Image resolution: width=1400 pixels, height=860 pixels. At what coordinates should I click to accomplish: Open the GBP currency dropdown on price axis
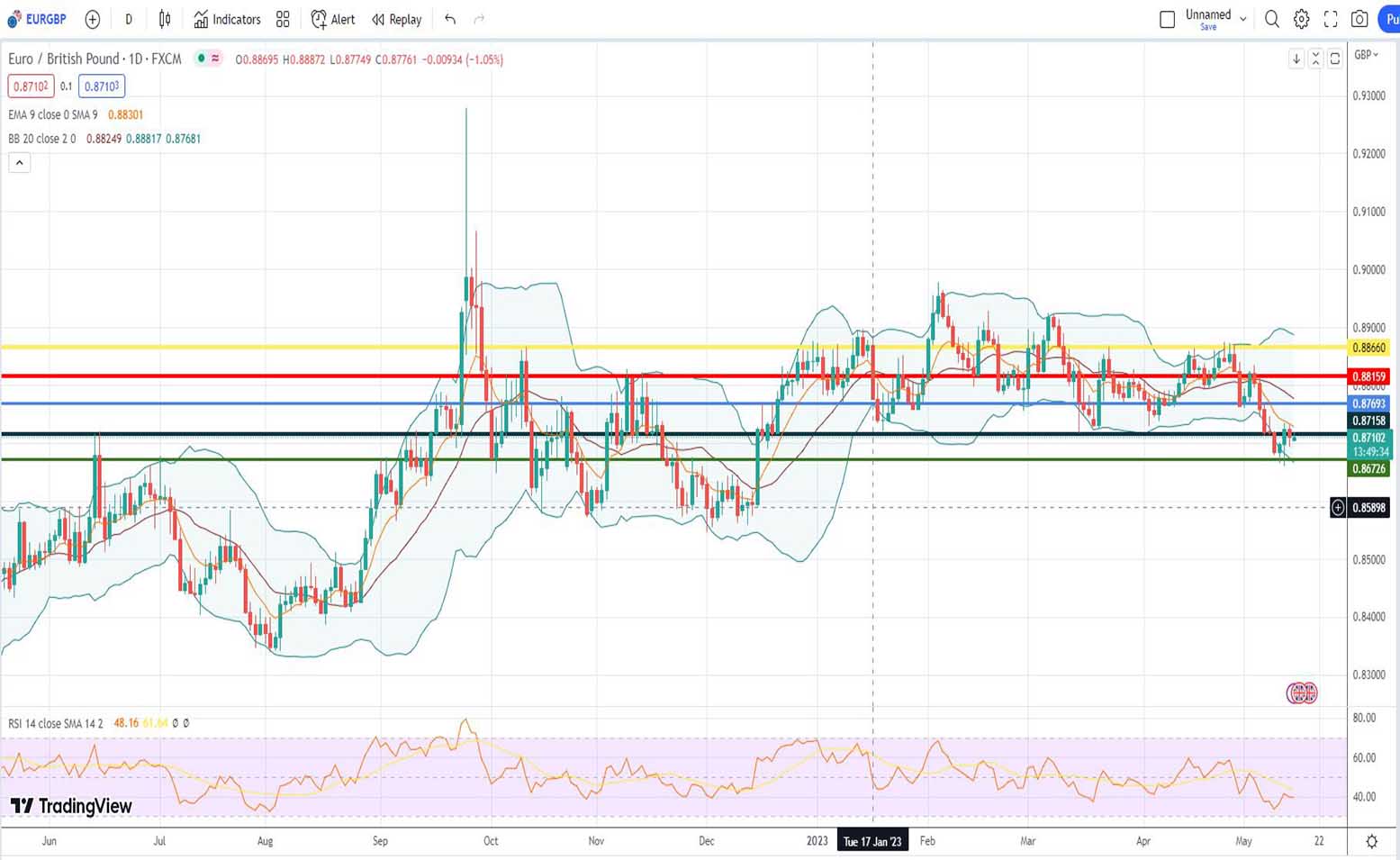coord(1366,55)
